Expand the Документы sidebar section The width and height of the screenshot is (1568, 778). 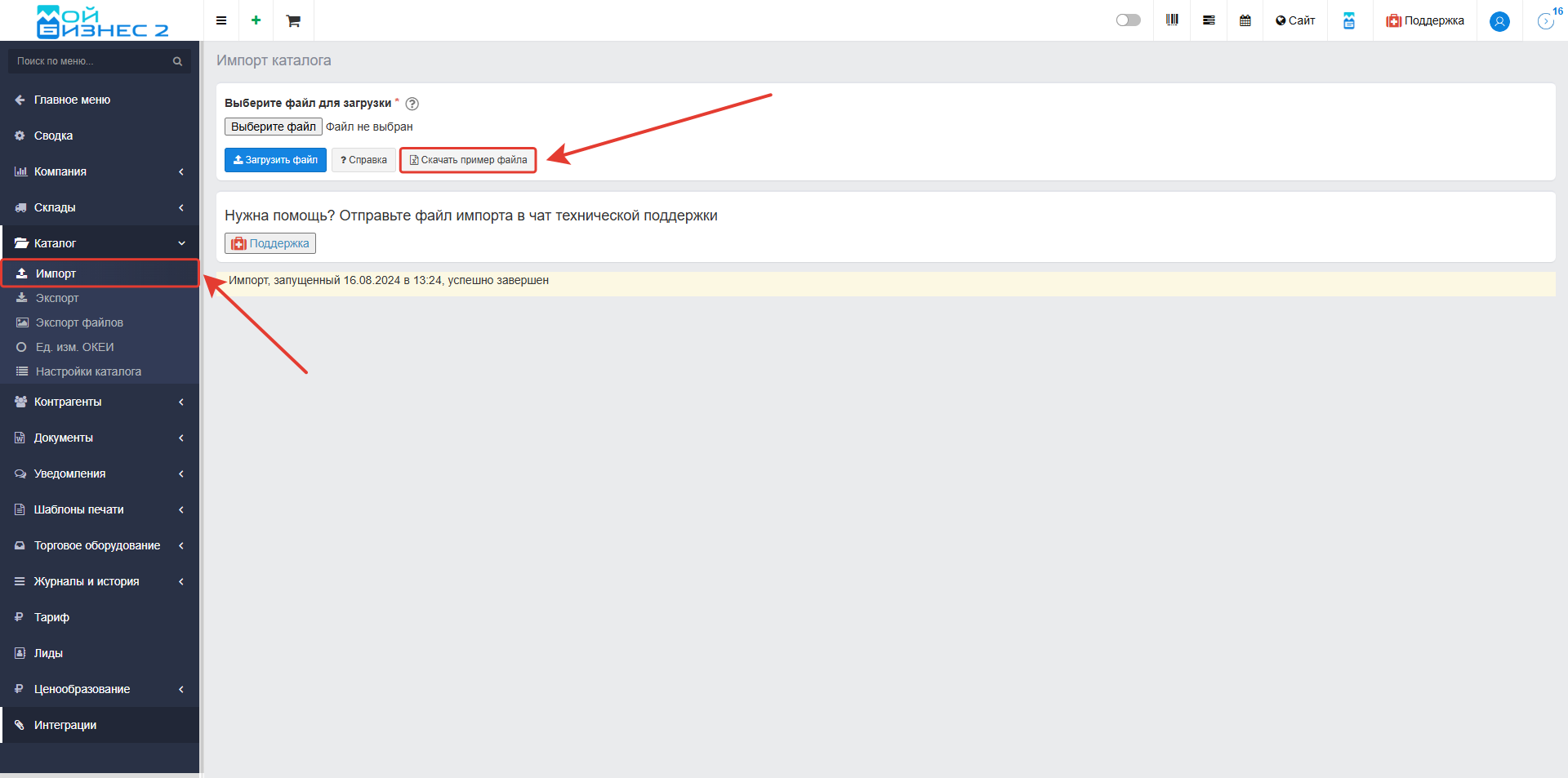pos(99,438)
